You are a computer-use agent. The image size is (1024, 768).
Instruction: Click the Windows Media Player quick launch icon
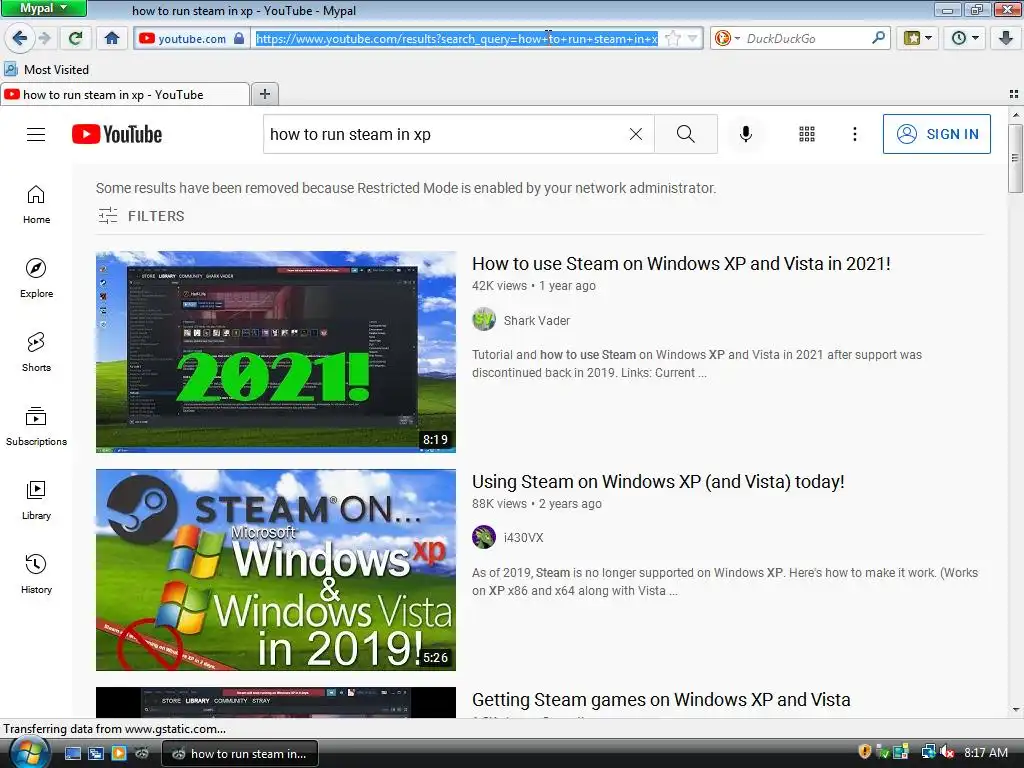pos(118,754)
